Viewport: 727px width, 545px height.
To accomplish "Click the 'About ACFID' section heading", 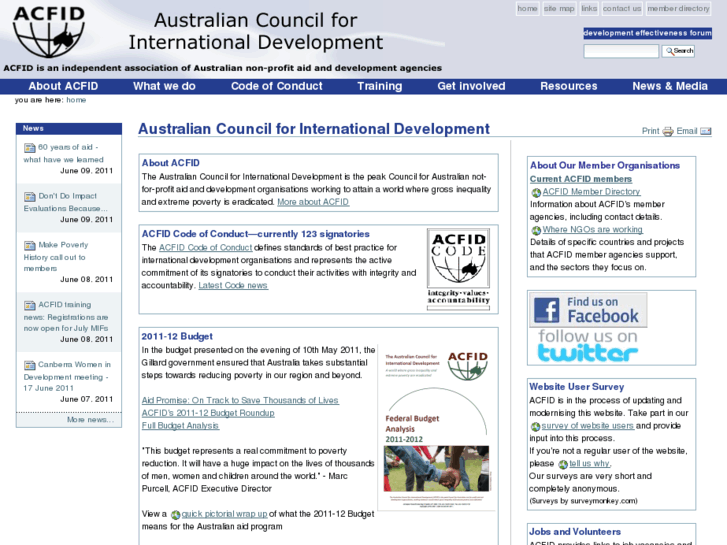I will tap(171, 163).
